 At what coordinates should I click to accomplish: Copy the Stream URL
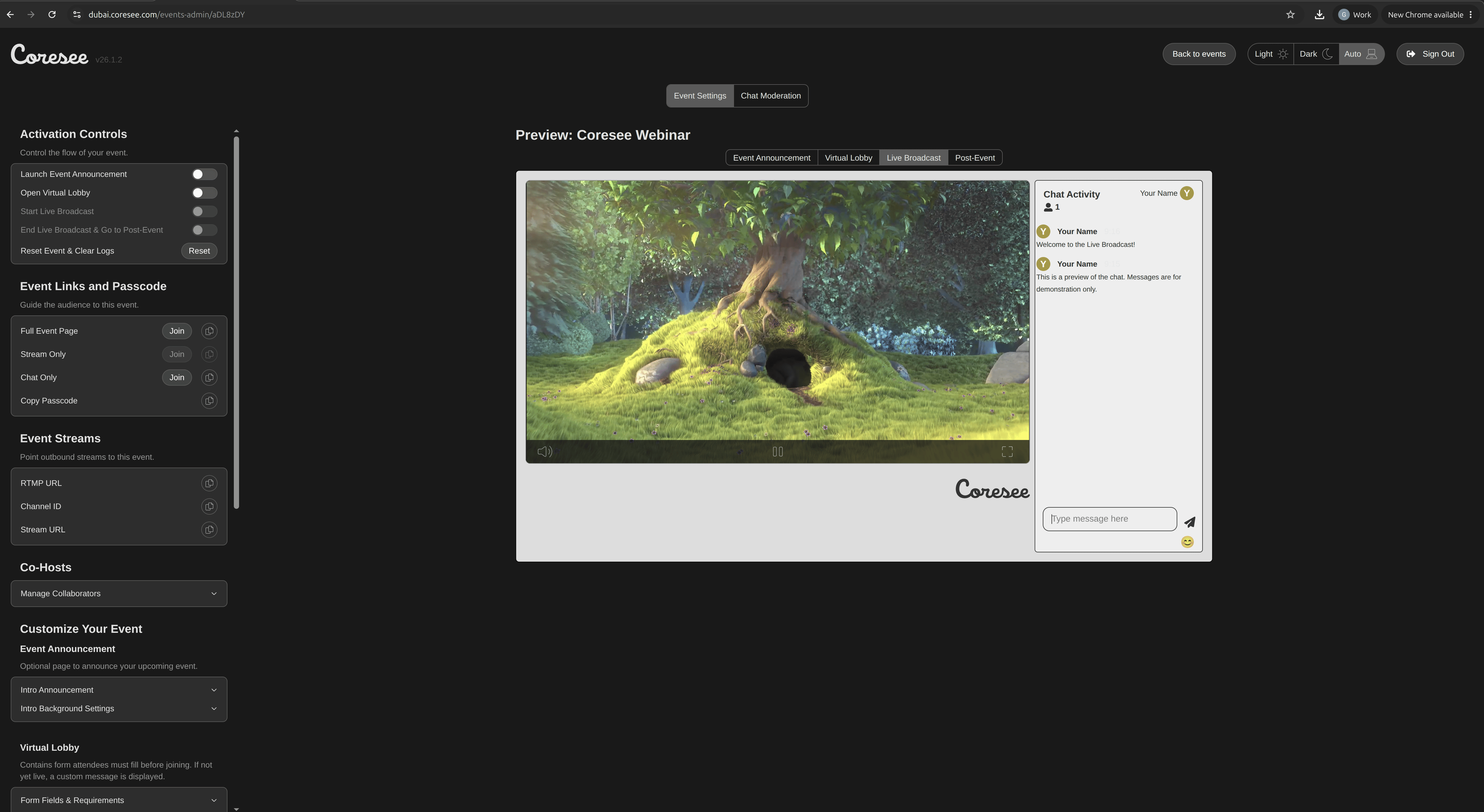[x=209, y=530]
